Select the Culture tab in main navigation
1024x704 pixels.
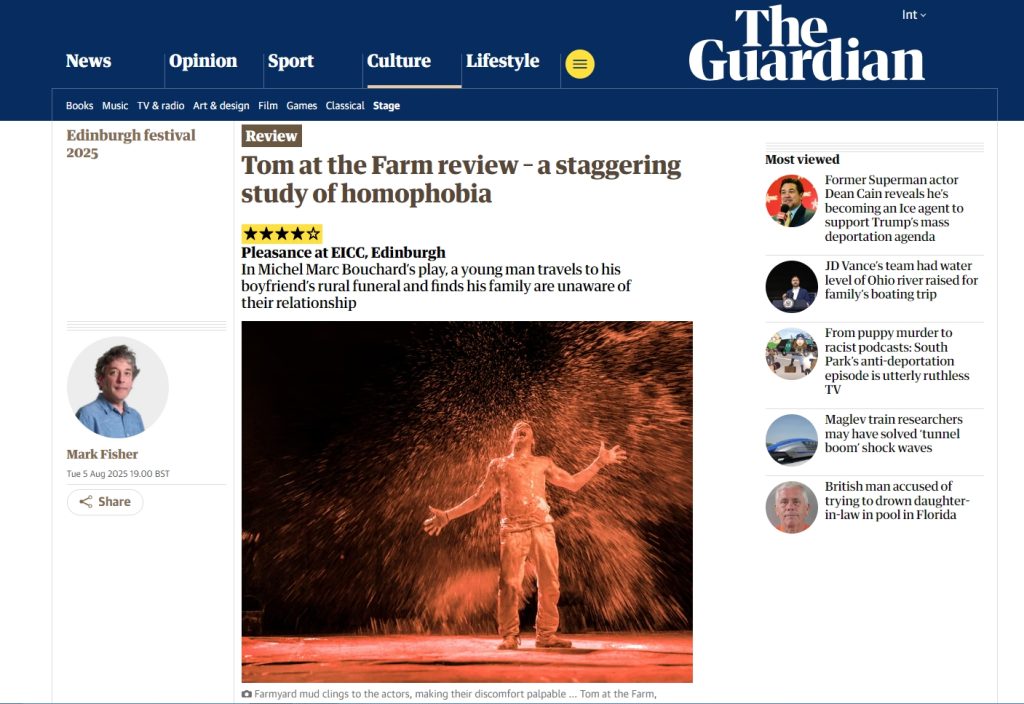398,61
